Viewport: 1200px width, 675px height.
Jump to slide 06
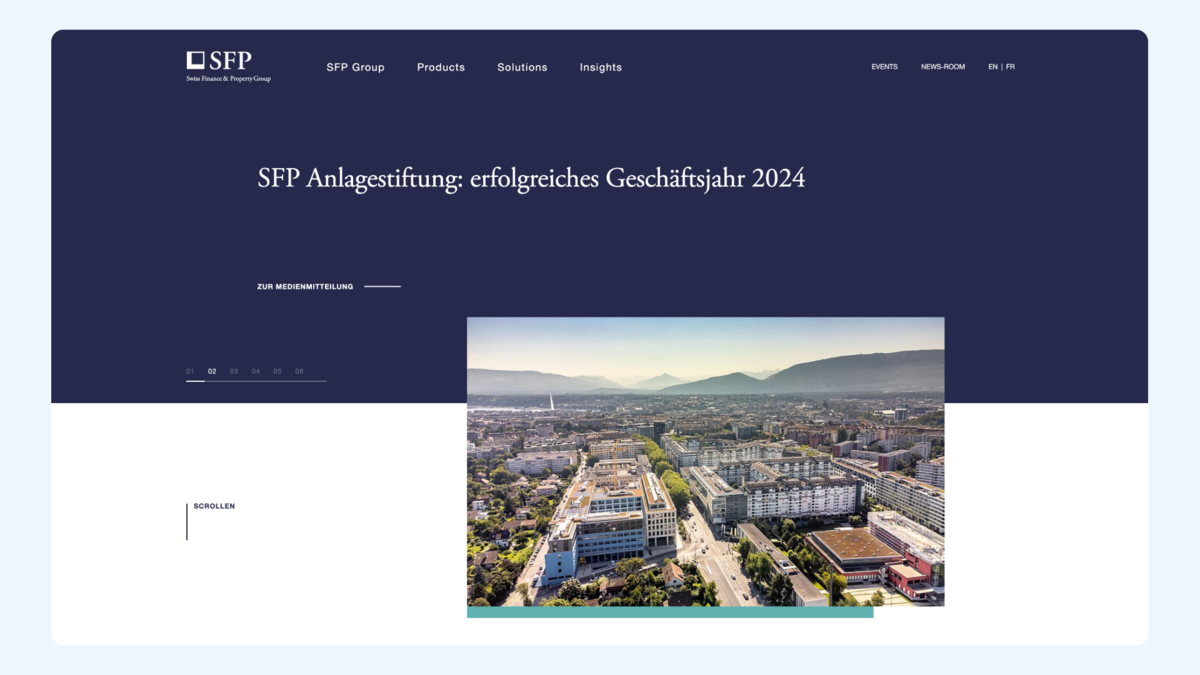coord(299,371)
